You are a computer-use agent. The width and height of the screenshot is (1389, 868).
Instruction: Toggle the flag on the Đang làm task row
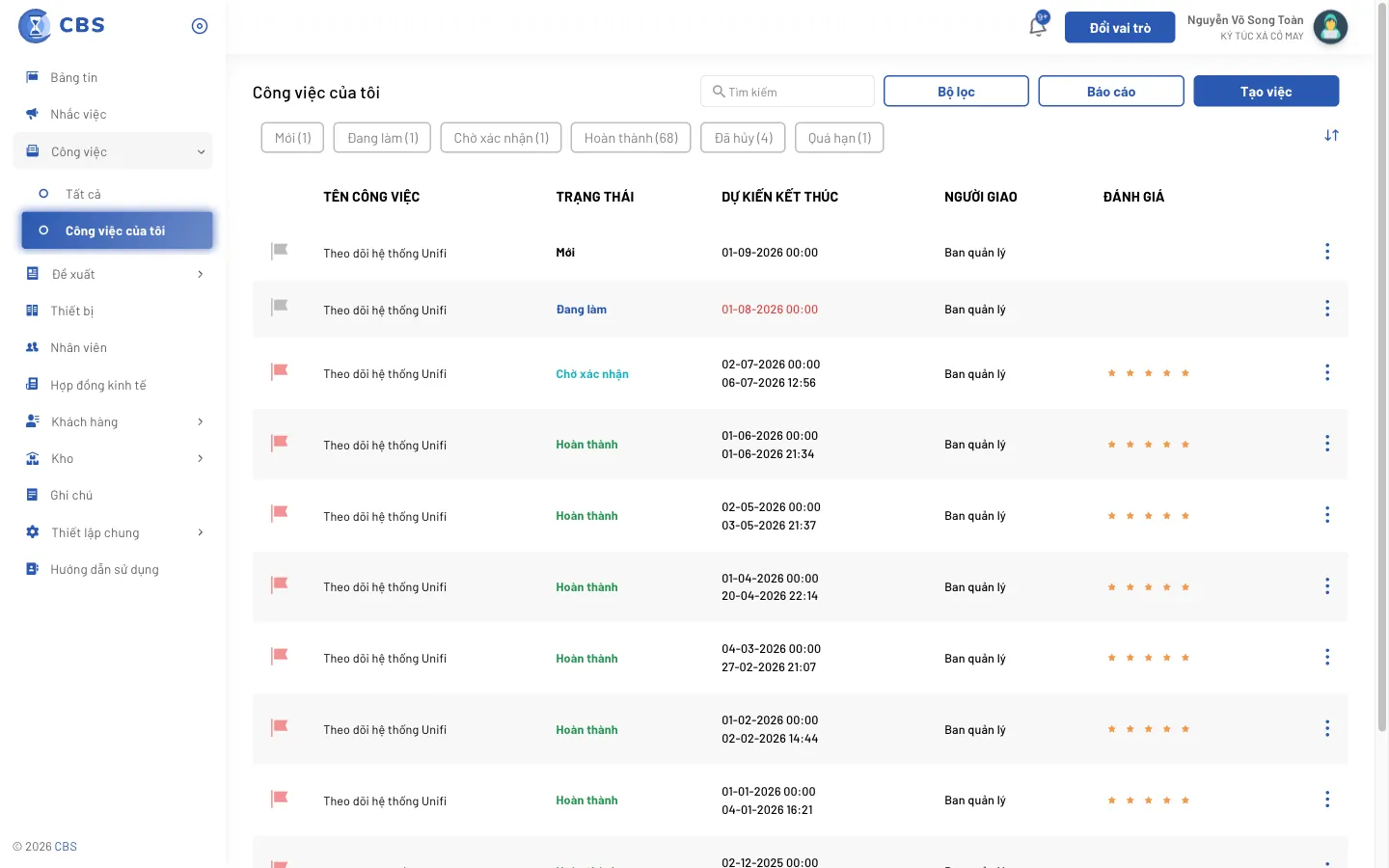tap(280, 308)
